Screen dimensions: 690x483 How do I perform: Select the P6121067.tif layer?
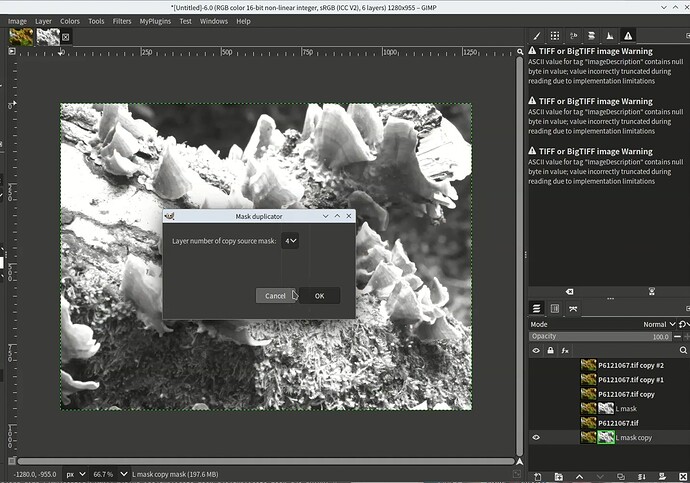coord(618,423)
